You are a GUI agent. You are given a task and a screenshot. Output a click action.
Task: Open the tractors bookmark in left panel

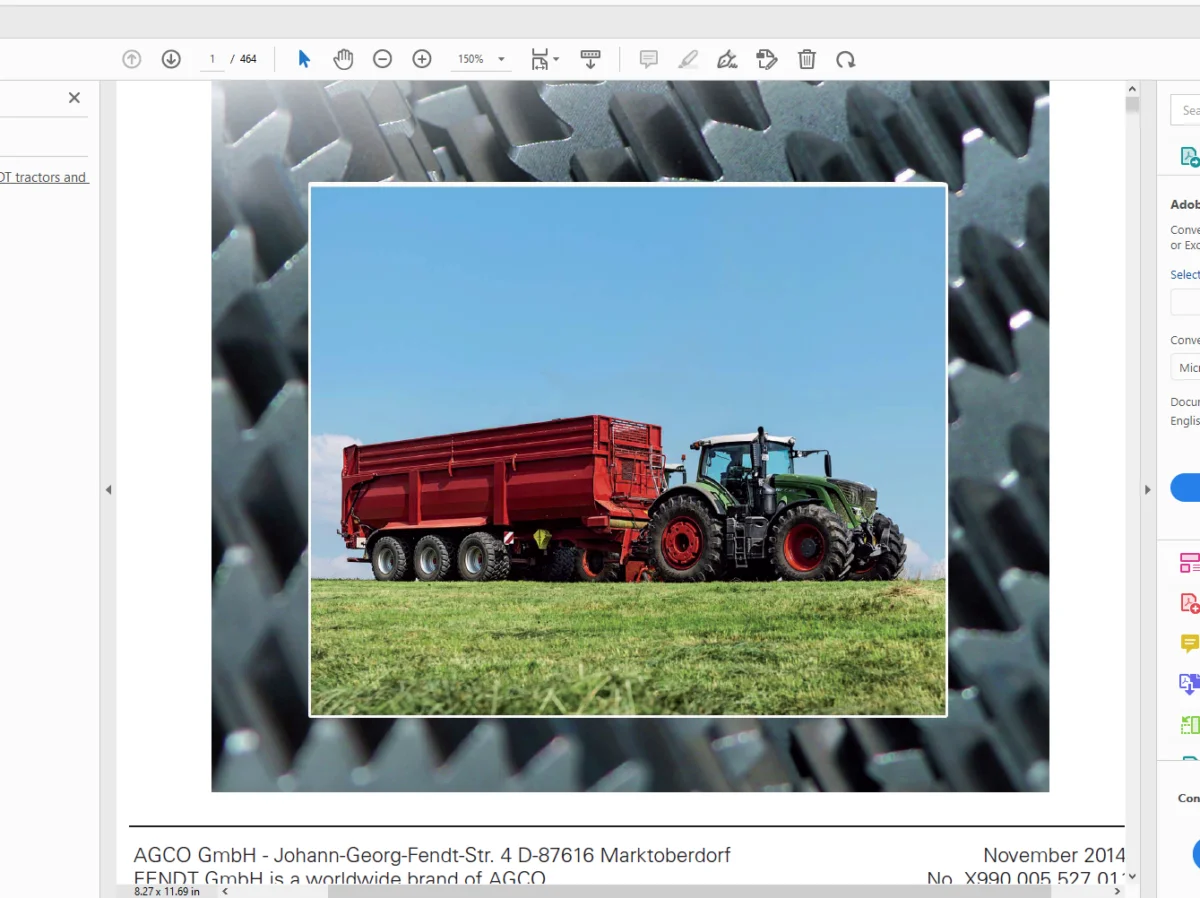pos(45,177)
